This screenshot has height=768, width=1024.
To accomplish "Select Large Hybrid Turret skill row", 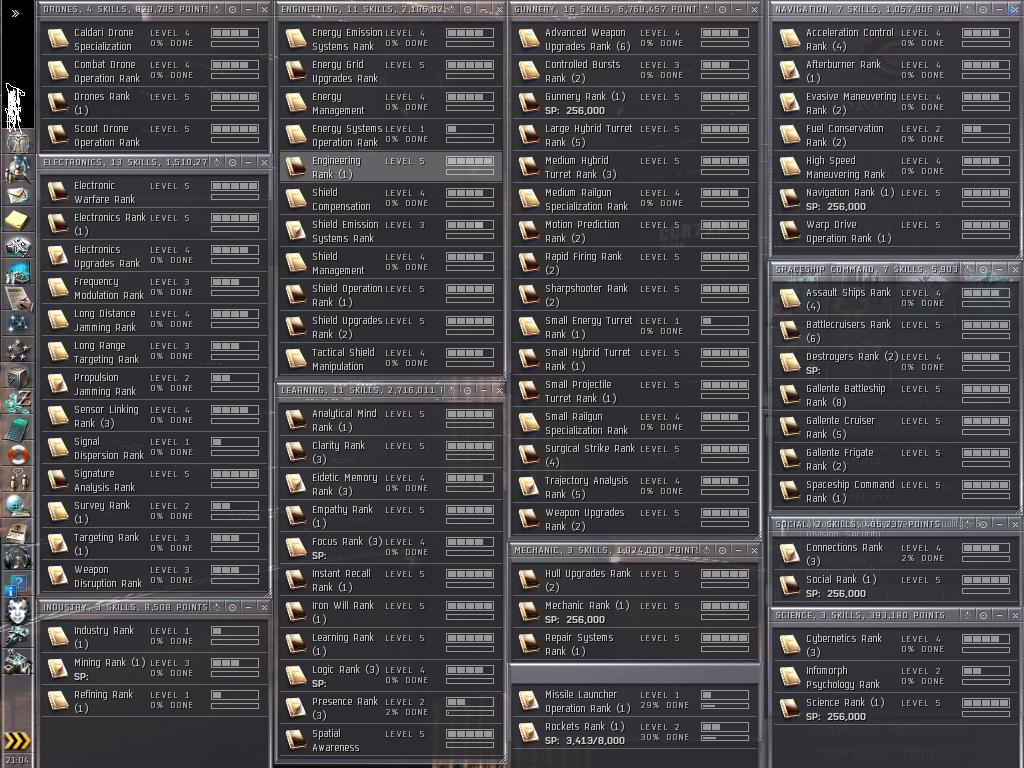I will pyautogui.click(x=635, y=135).
